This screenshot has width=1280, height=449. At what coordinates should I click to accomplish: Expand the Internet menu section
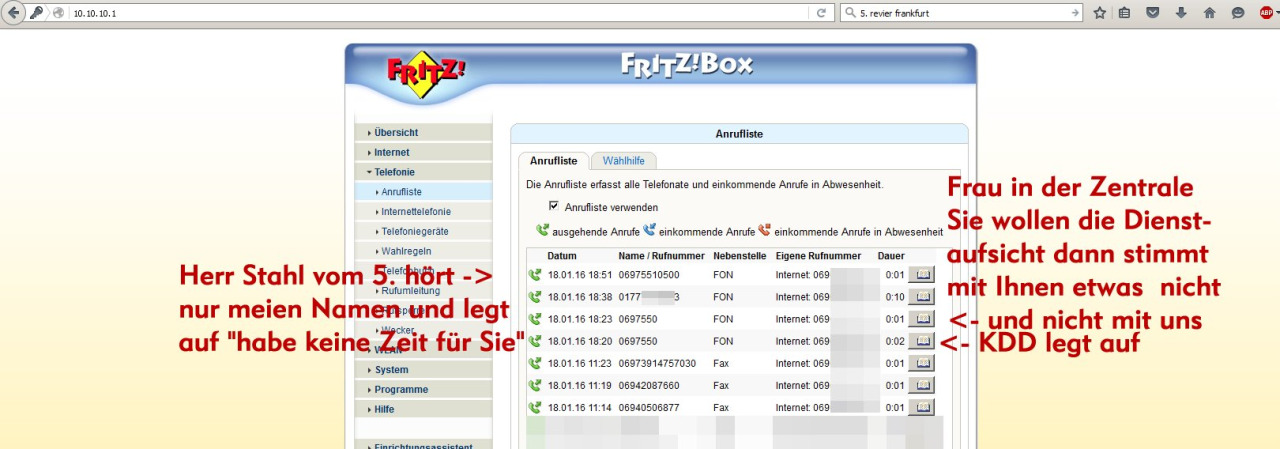423,152
